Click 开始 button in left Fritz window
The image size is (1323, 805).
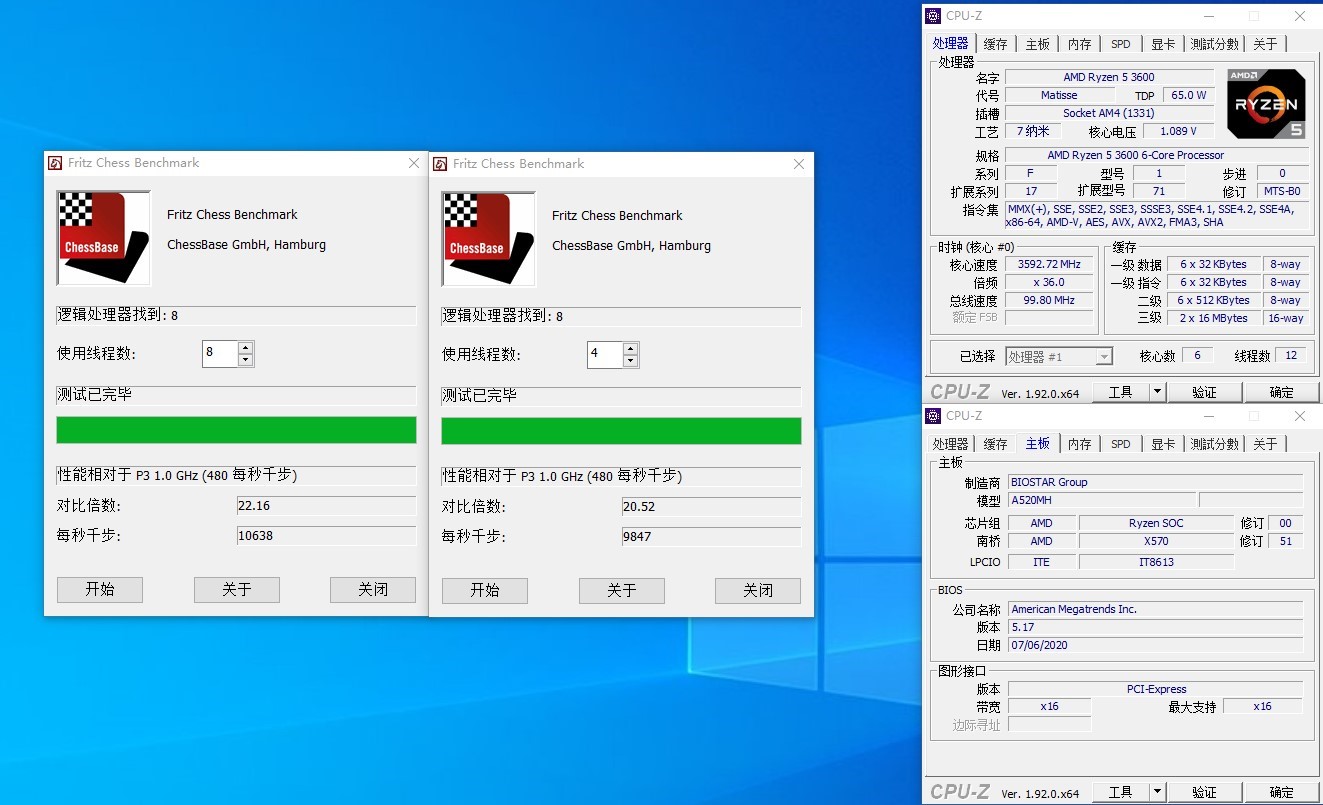point(100,590)
